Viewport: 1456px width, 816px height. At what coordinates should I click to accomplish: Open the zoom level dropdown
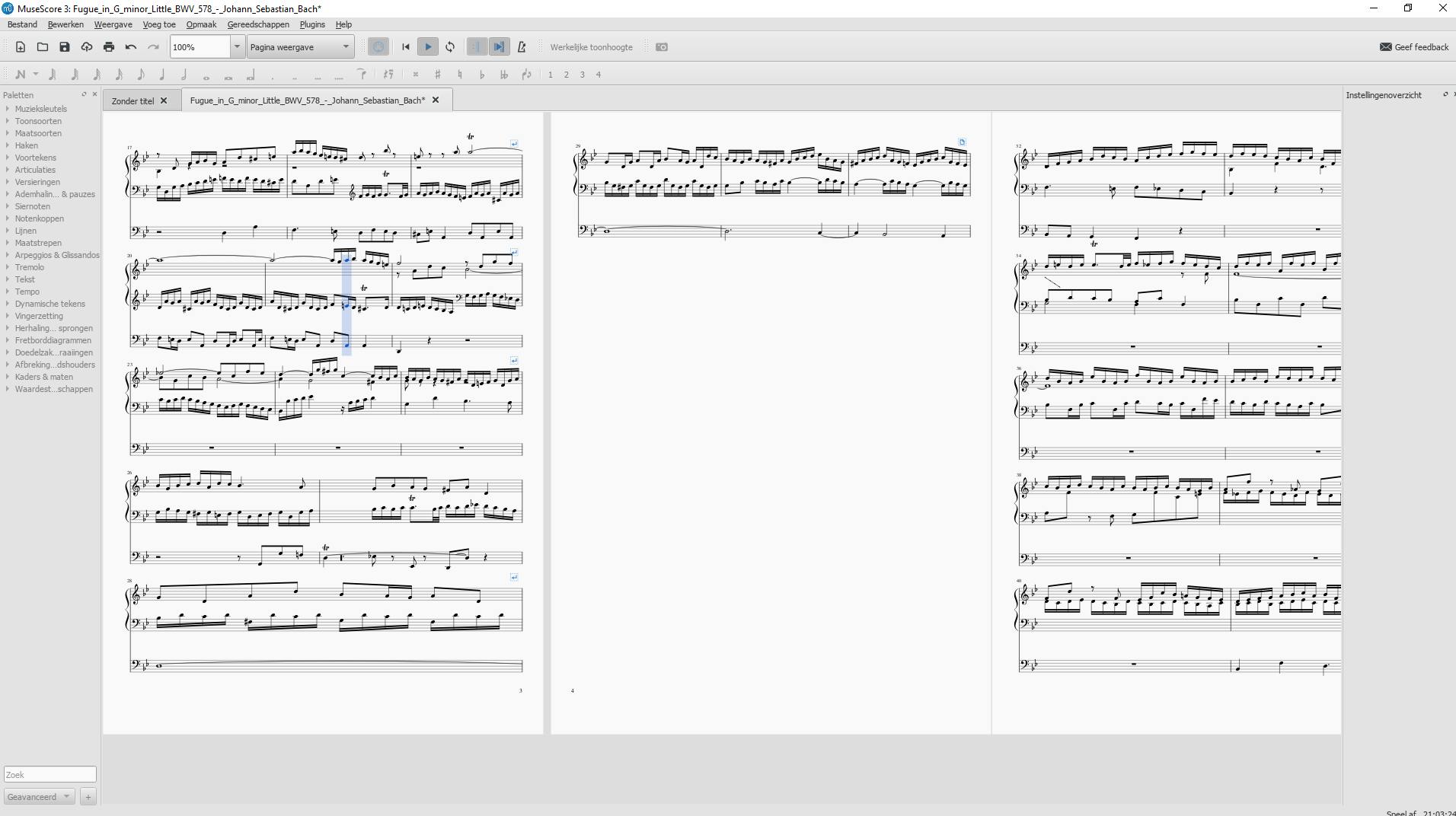pos(237,47)
